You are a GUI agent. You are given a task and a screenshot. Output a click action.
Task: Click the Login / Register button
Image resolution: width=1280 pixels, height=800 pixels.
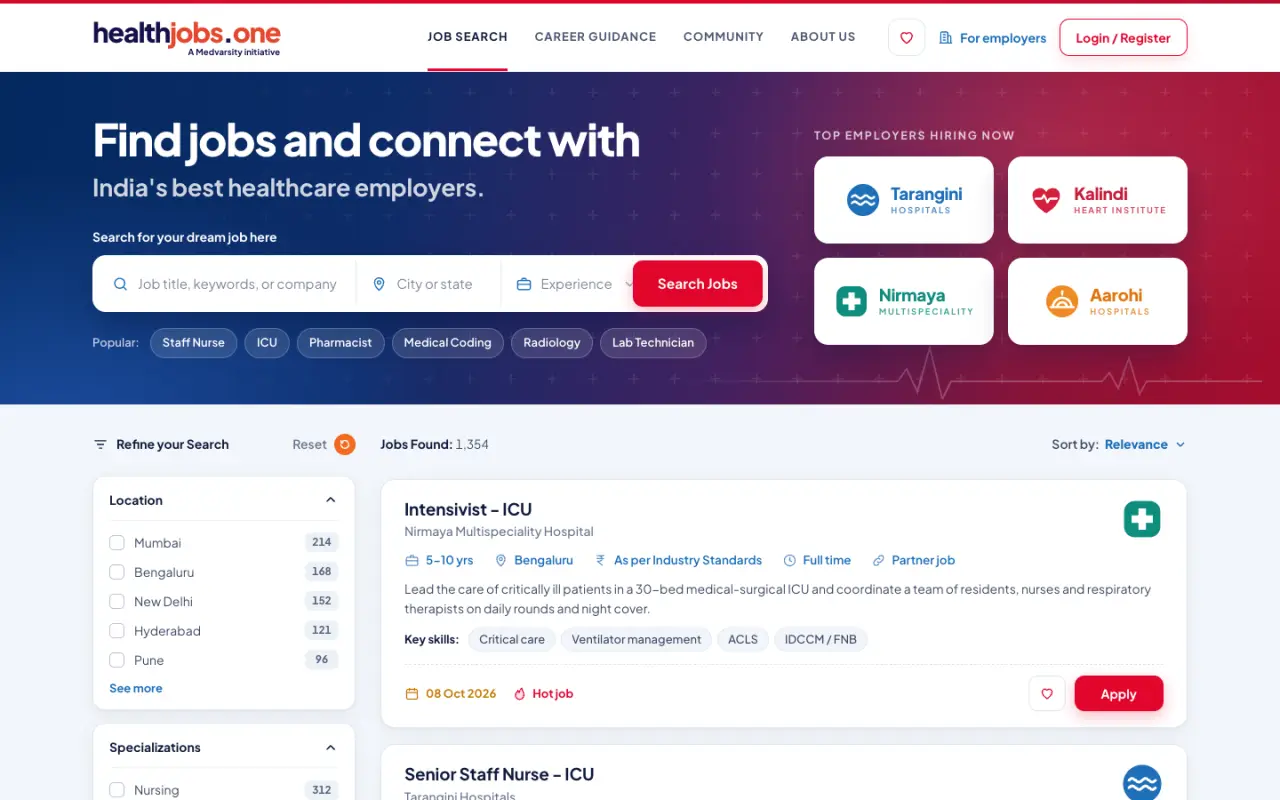click(x=1123, y=38)
